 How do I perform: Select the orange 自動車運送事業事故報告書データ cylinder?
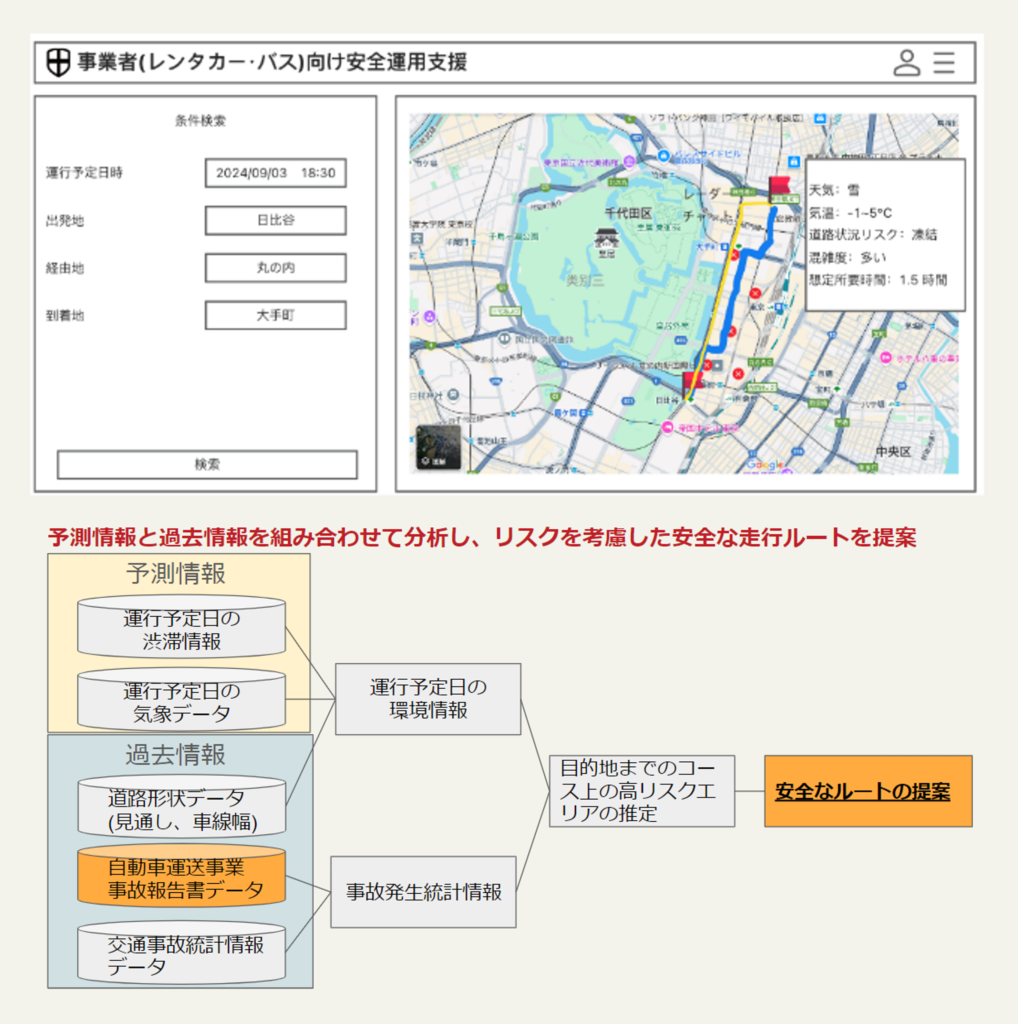pyautogui.click(x=182, y=876)
